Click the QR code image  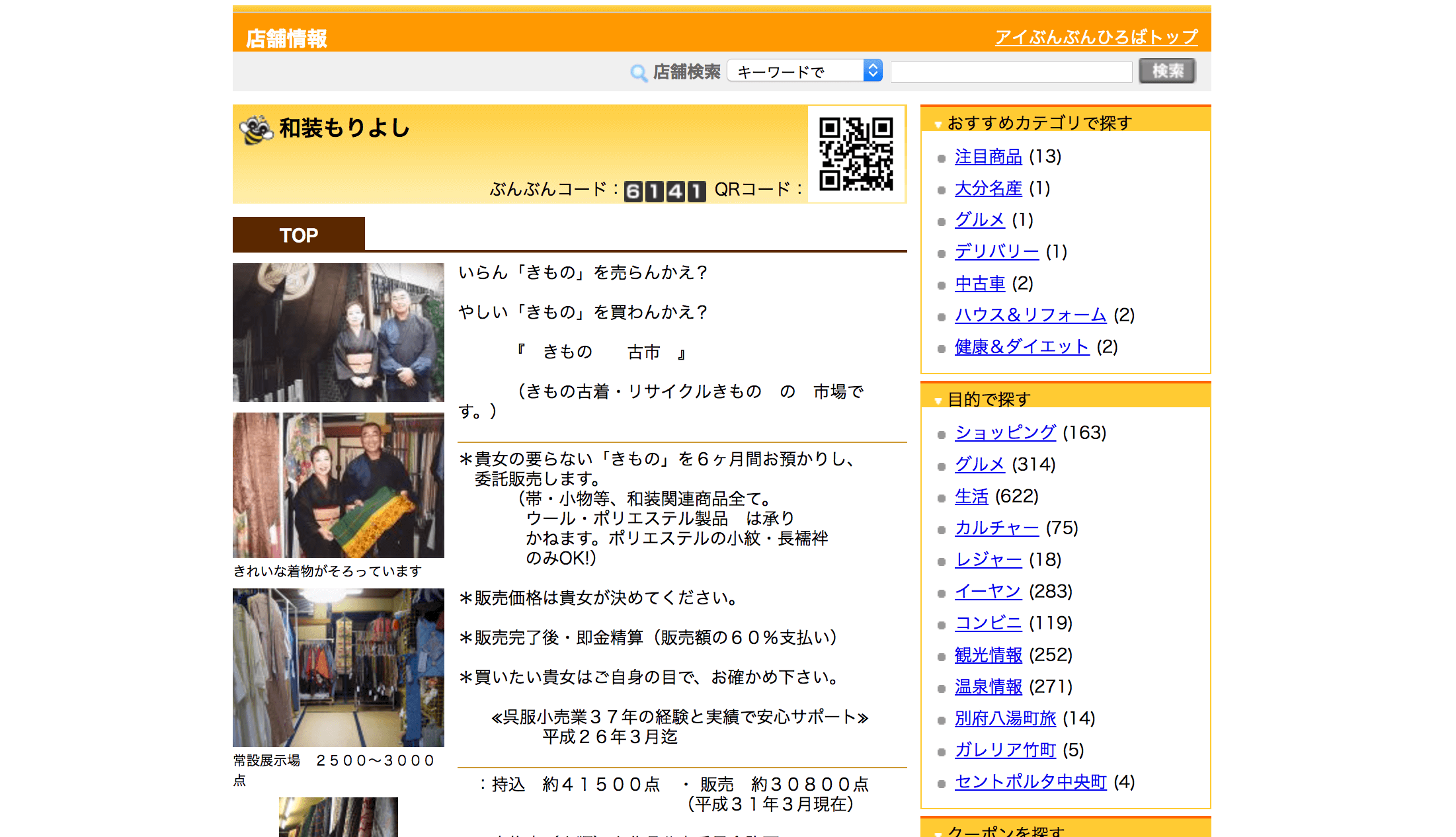(x=856, y=154)
